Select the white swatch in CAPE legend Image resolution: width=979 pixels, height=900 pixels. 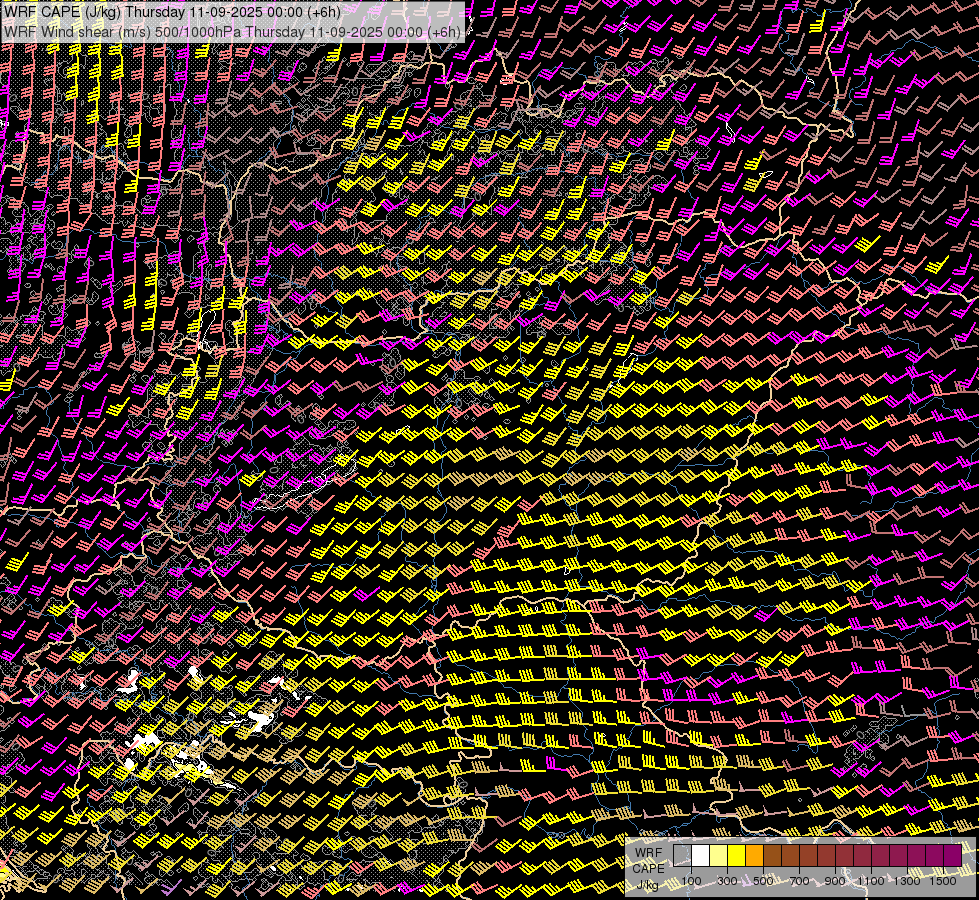pyautogui.click(x=700, y=856)
